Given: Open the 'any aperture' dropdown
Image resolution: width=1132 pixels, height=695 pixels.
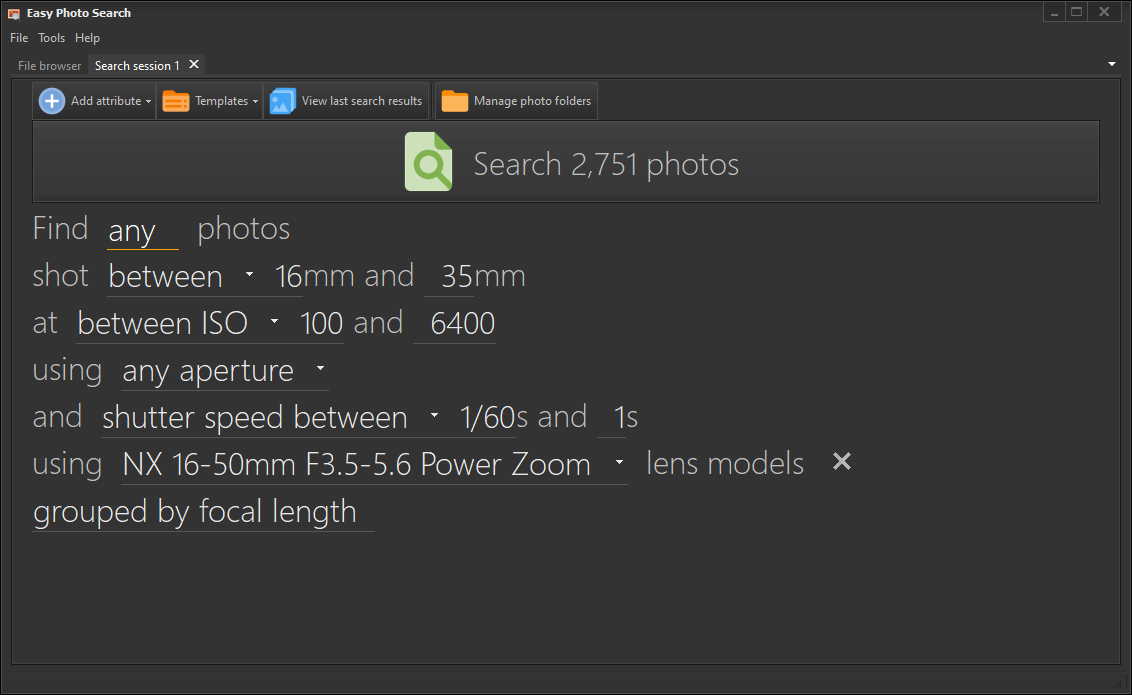Looking at the screenshot, I should [x=319, y=370].
